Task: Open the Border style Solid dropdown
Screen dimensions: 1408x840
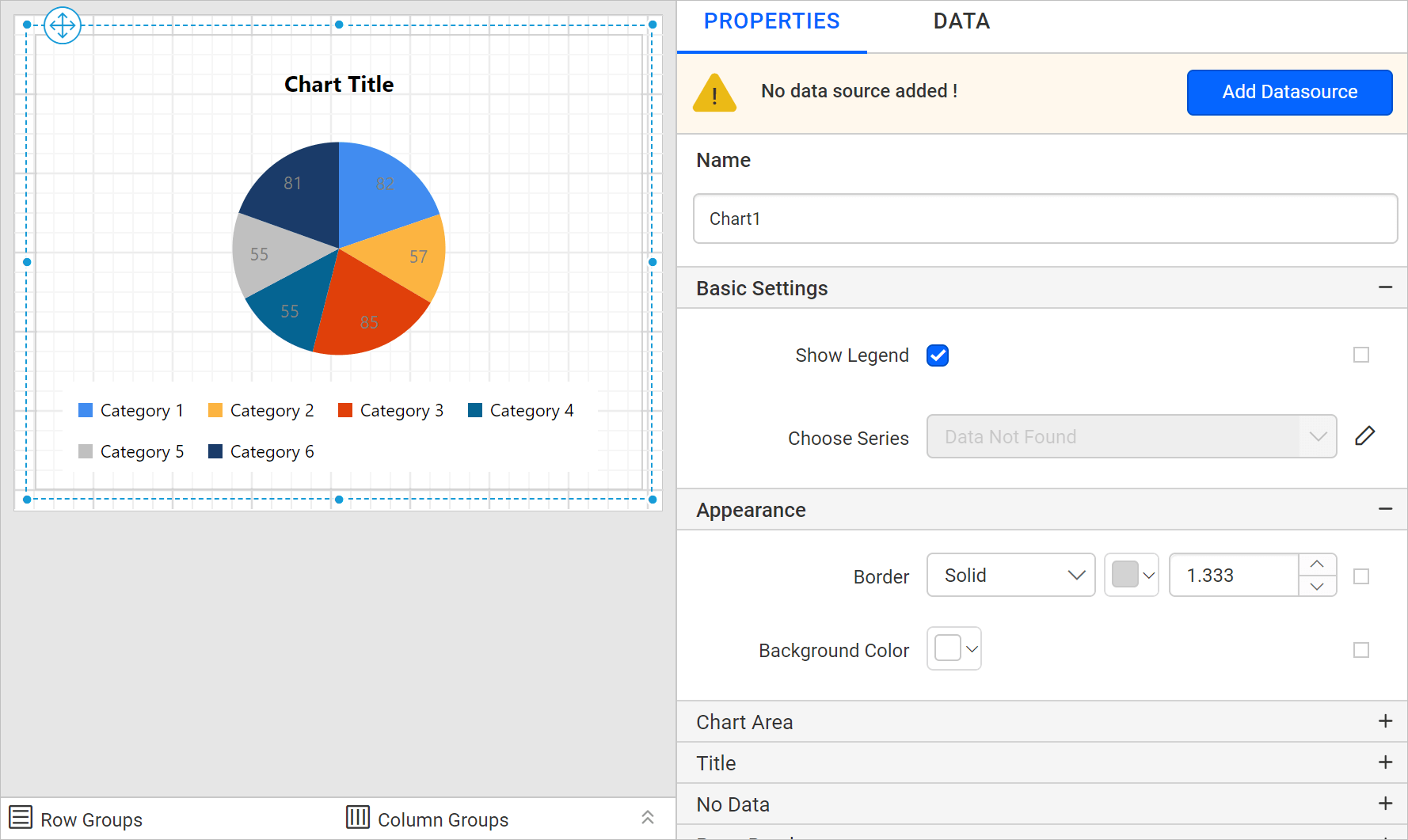Action: (1010, 576)
